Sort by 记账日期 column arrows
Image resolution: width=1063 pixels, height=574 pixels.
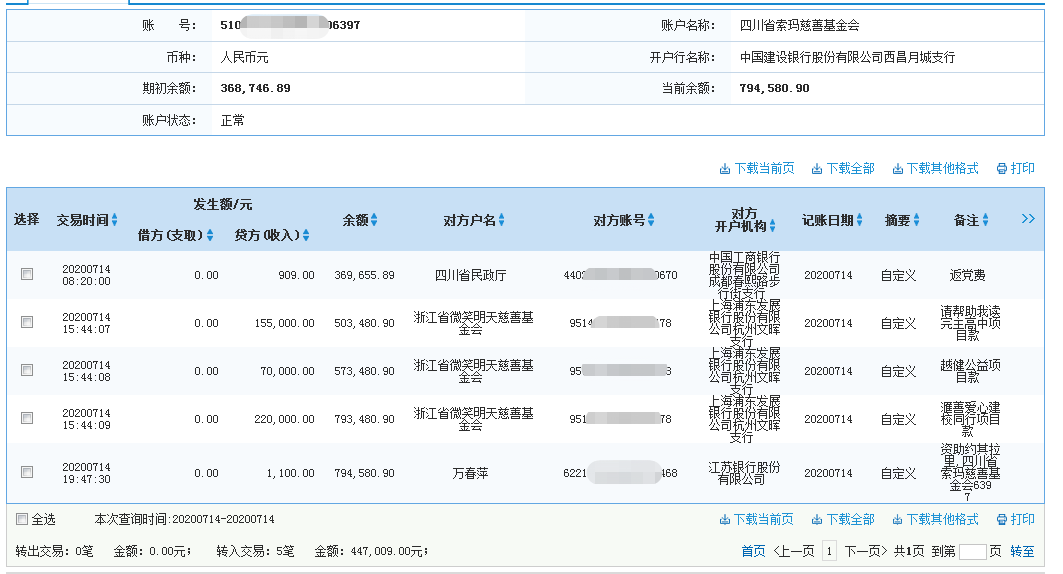tap(859, 220)
